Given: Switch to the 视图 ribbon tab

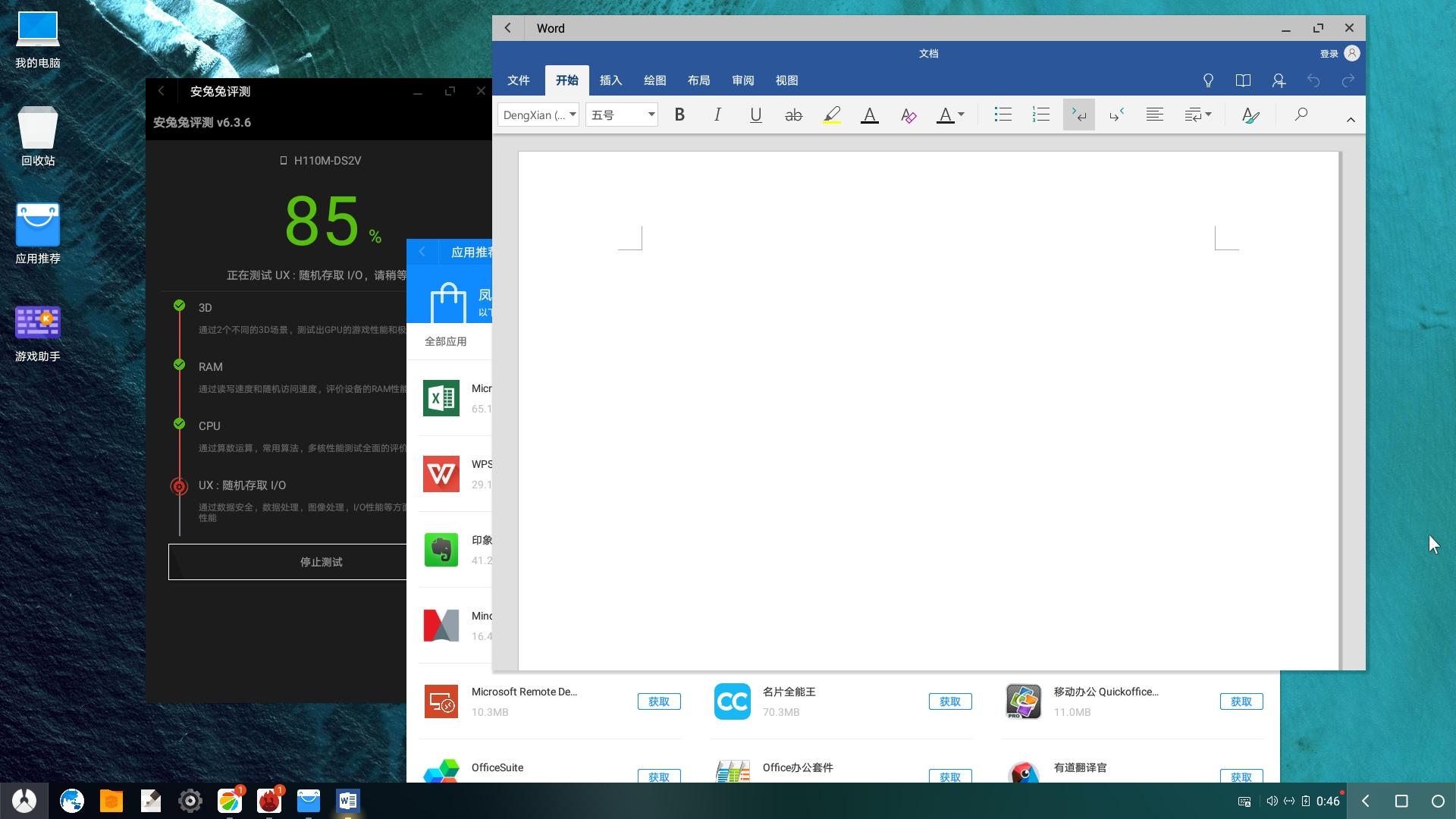Looking at the screenshot, I should coord(786,80).
